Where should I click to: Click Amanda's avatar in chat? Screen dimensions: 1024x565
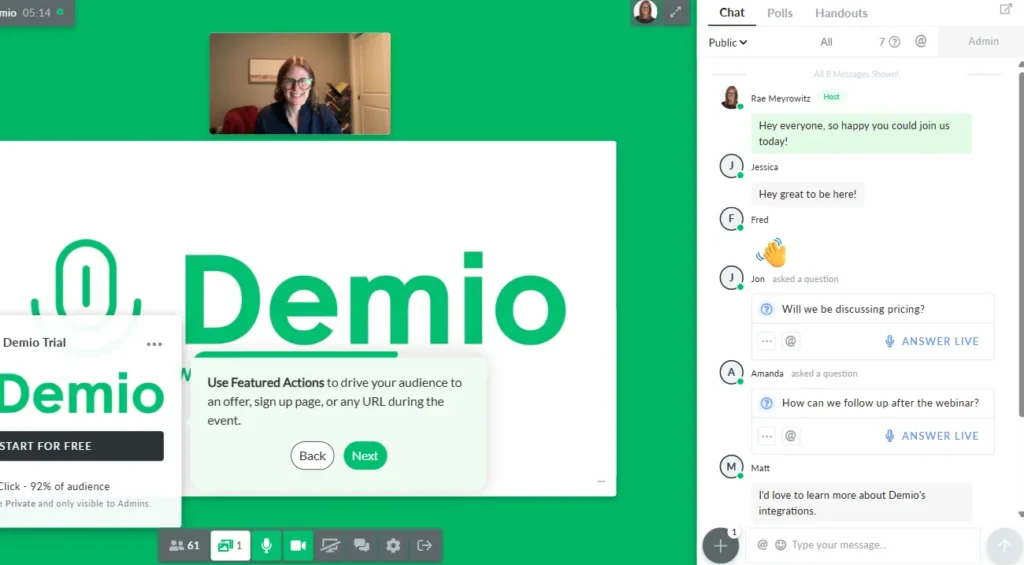[731, 372]
